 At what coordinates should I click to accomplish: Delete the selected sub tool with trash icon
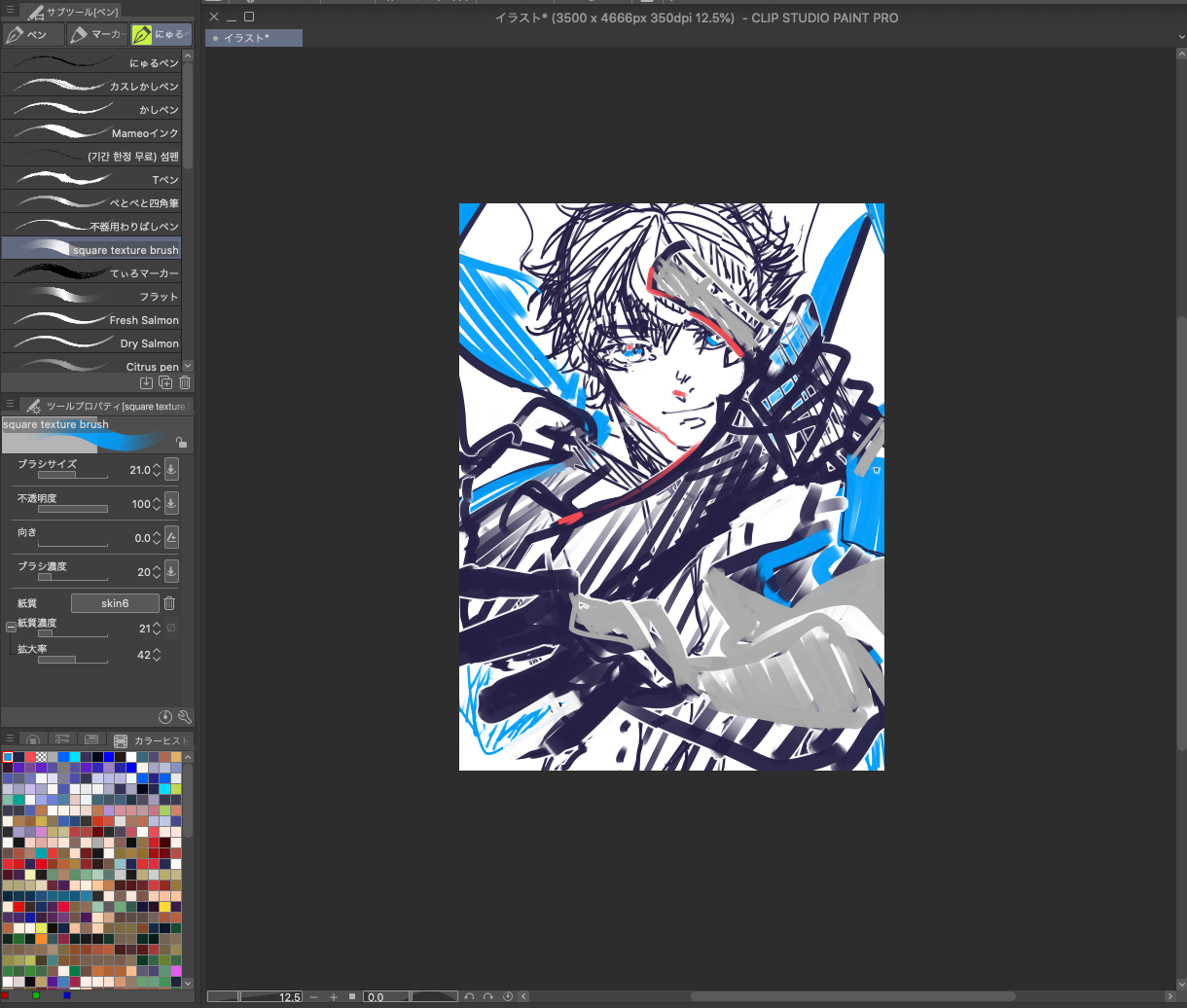(185, 383)
